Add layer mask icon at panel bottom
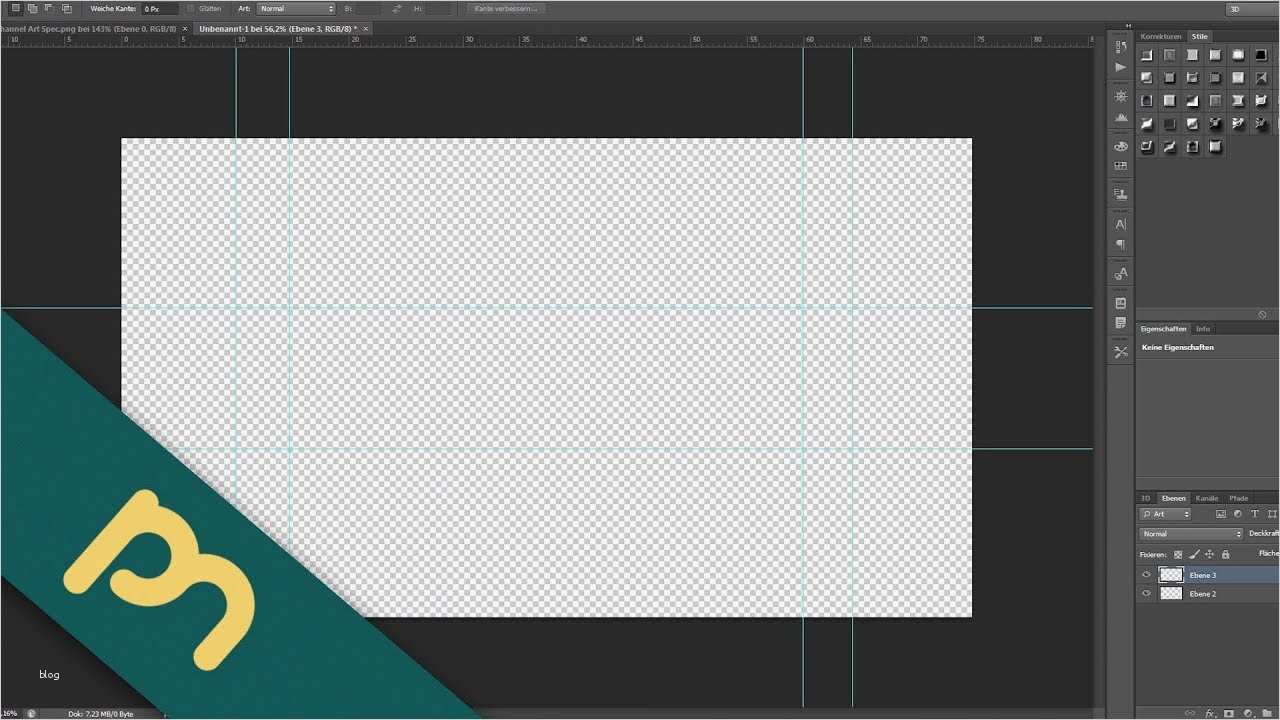Image resolution: width=1280 pixels, height=720 pixels. 1229,713
